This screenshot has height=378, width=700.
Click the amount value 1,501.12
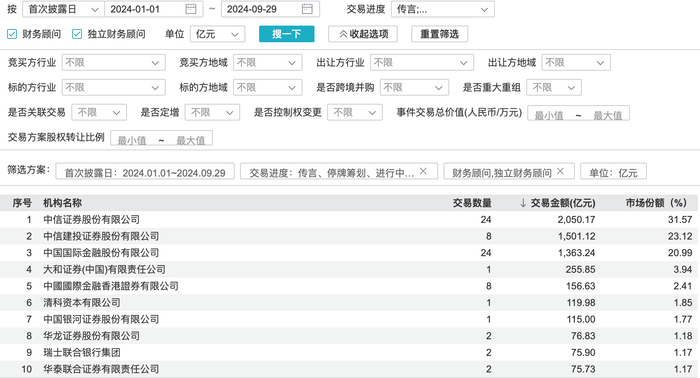pos(576,236)
